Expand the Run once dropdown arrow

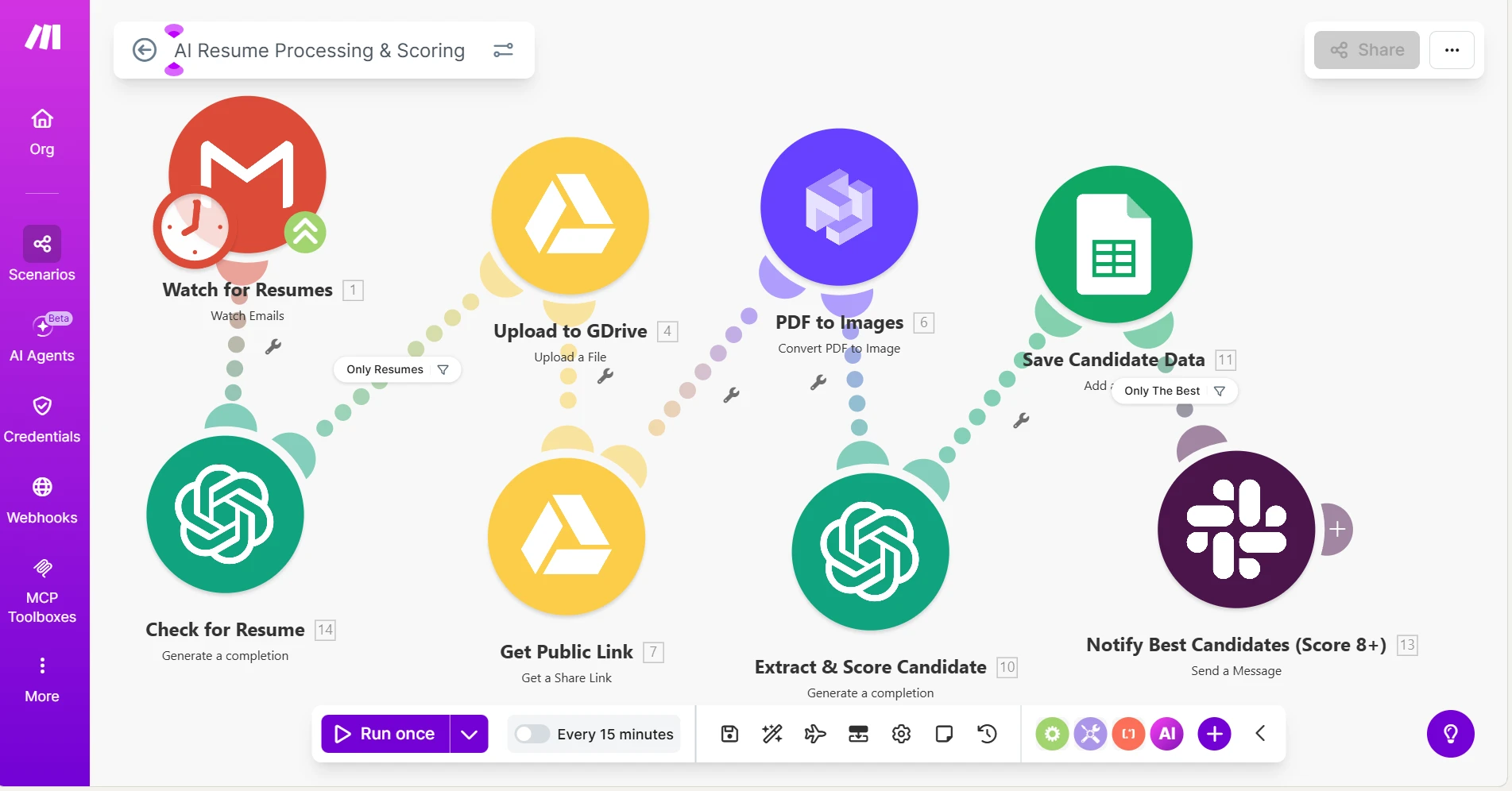pyautogui.click(x=470, y=734)
